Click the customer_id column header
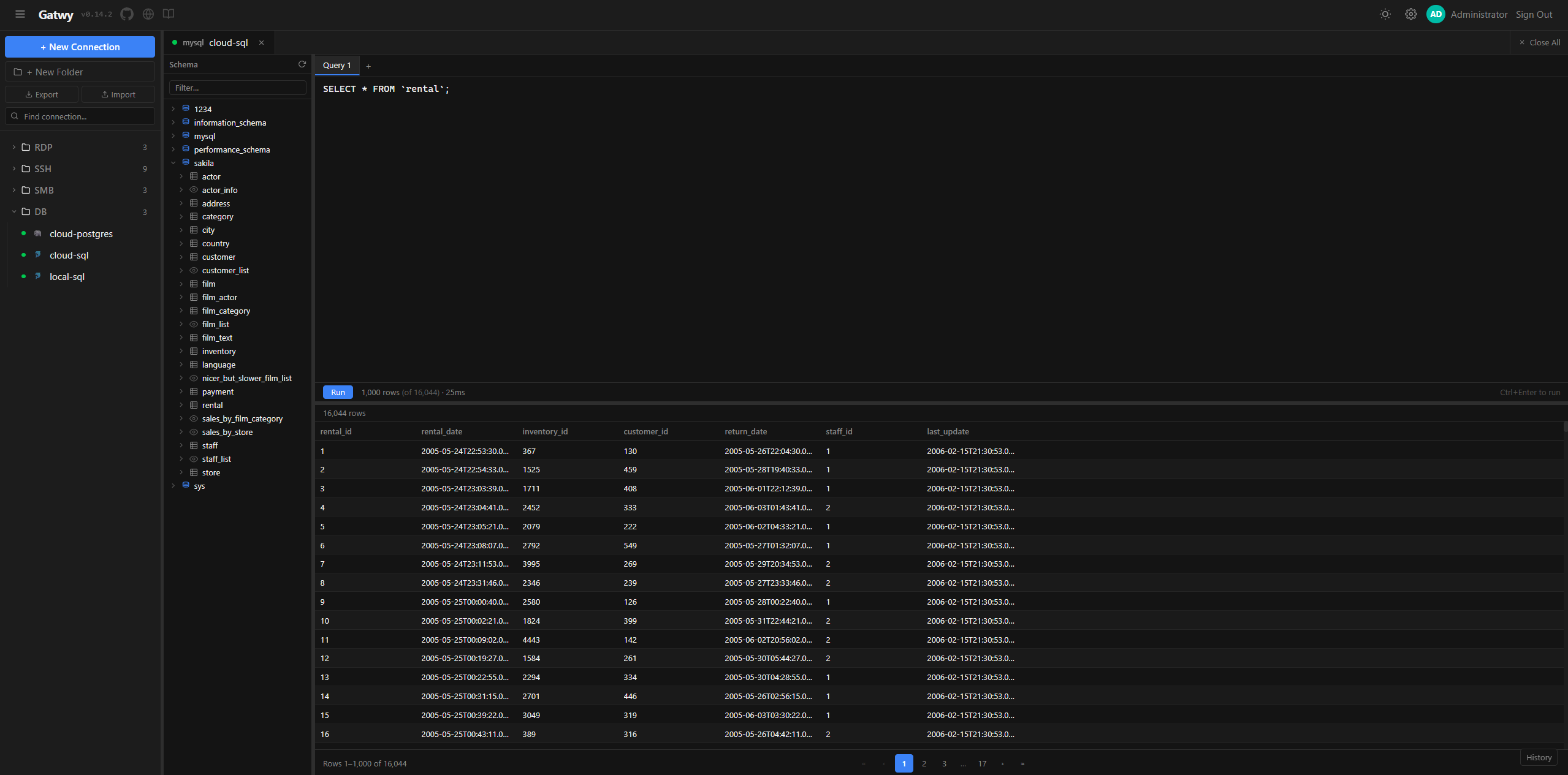Viewport: 1568px width, 775px height. click(645, 431)
